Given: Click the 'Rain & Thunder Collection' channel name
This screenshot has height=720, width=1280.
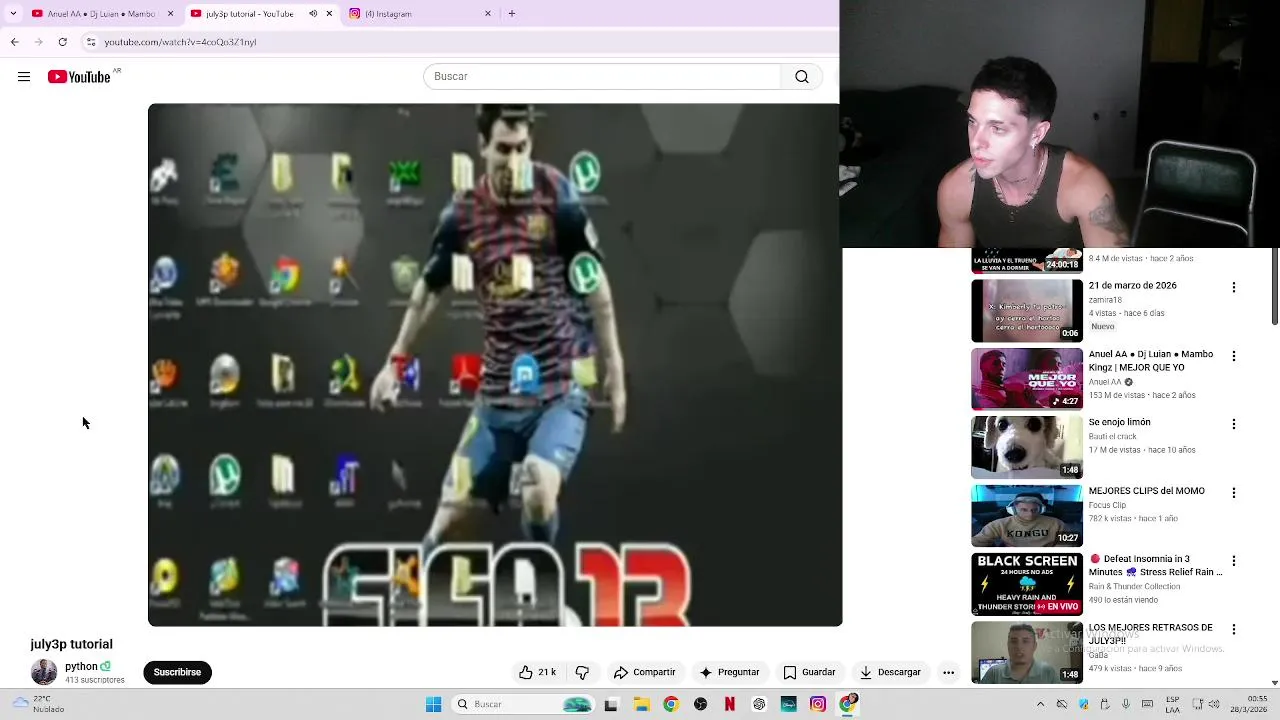Looking at the screenshot, I should pos(1134,587).
